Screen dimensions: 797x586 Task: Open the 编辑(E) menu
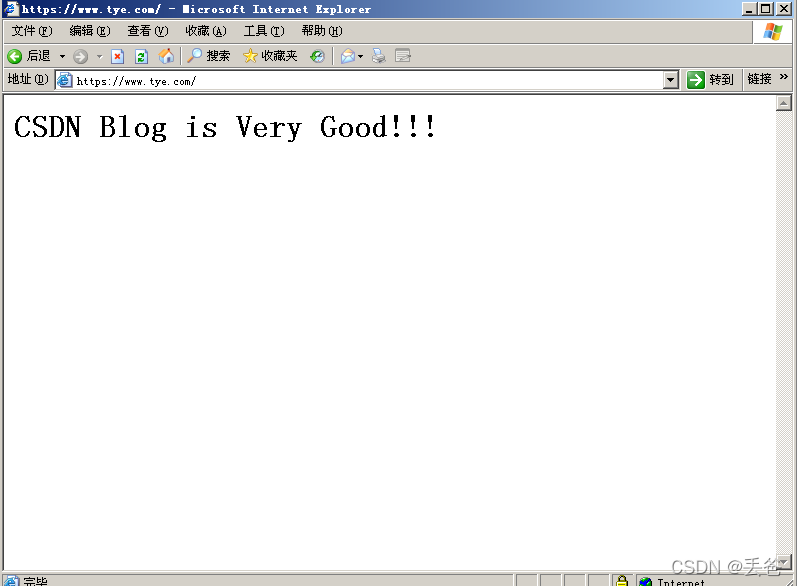click(x=89, y=31)
